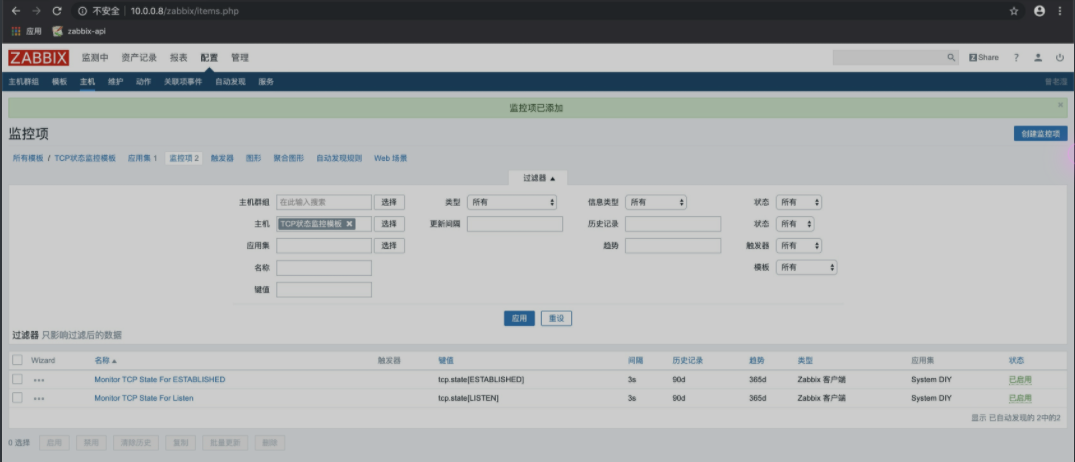Open the Wizard dots for the Listen item
This screenshot has height=462, width=1075.
point(39,398)
